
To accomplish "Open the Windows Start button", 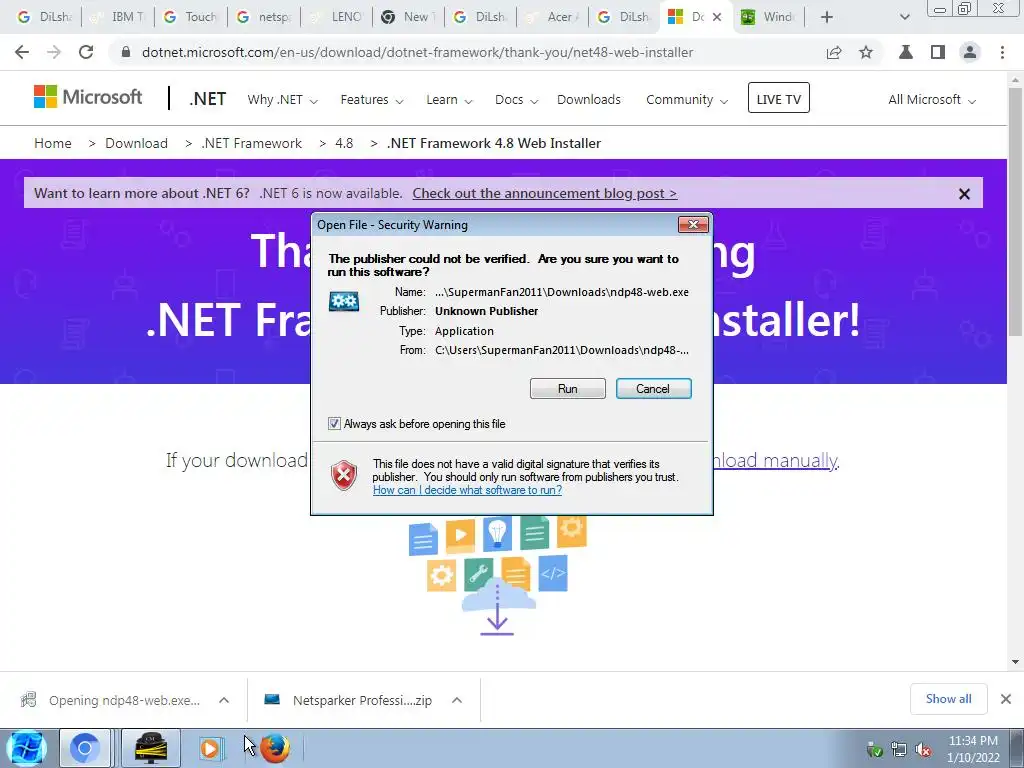I will (26, 748).
